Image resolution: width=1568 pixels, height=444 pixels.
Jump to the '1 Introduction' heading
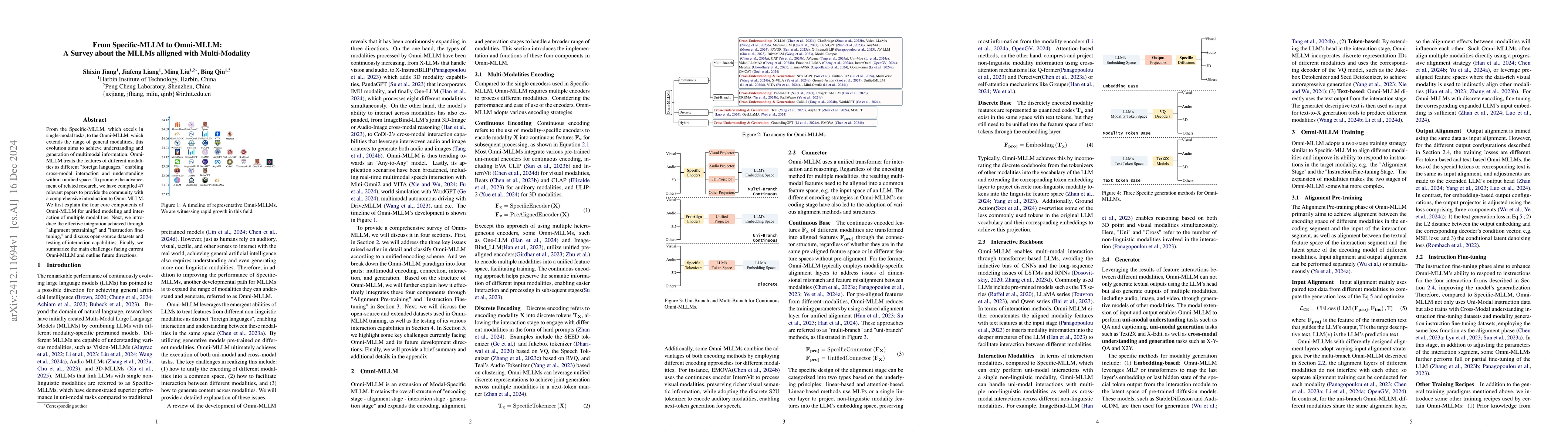(x=59, y=265)
